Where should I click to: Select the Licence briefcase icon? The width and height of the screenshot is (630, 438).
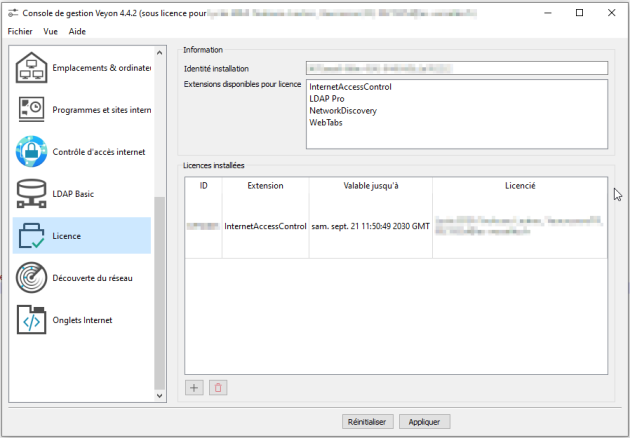click(31, 236)
